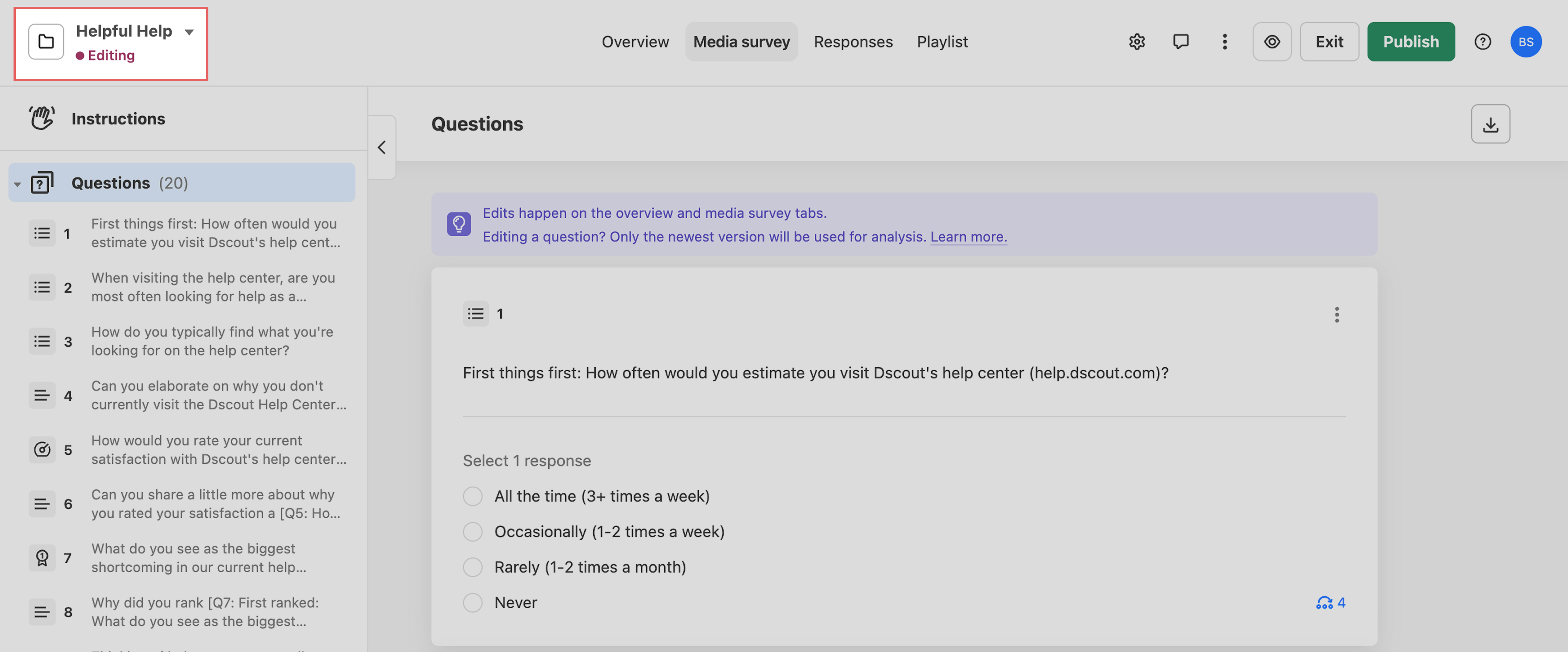The image size is (1568, 652).
Task: Follow the Learn more link
Action: click(968, 237)
